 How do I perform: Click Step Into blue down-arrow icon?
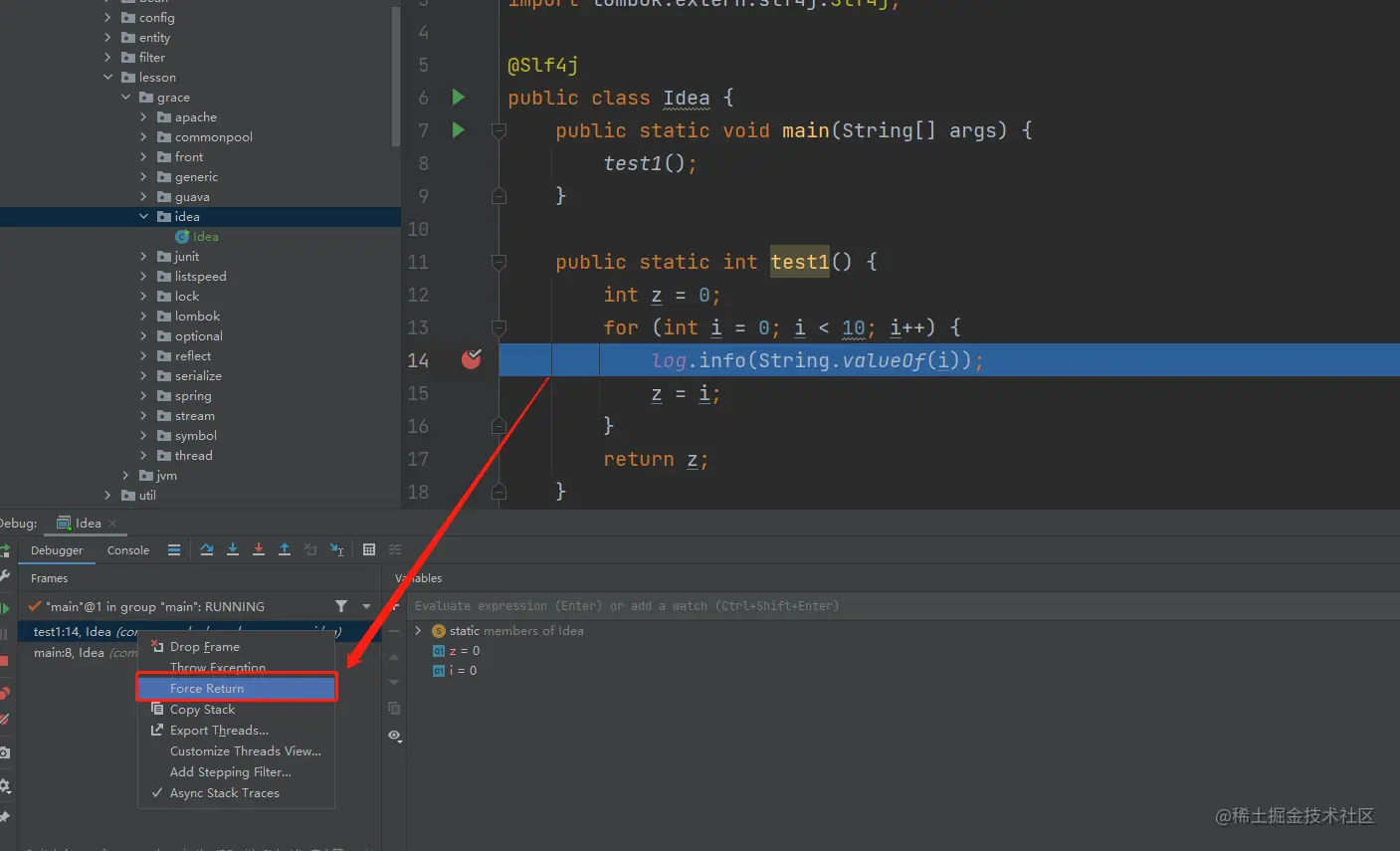tap(233, 549)
